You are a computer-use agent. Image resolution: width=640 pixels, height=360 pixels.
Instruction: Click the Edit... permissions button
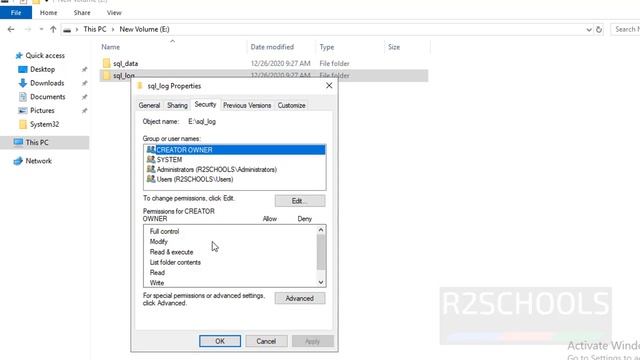click(300, 201)
